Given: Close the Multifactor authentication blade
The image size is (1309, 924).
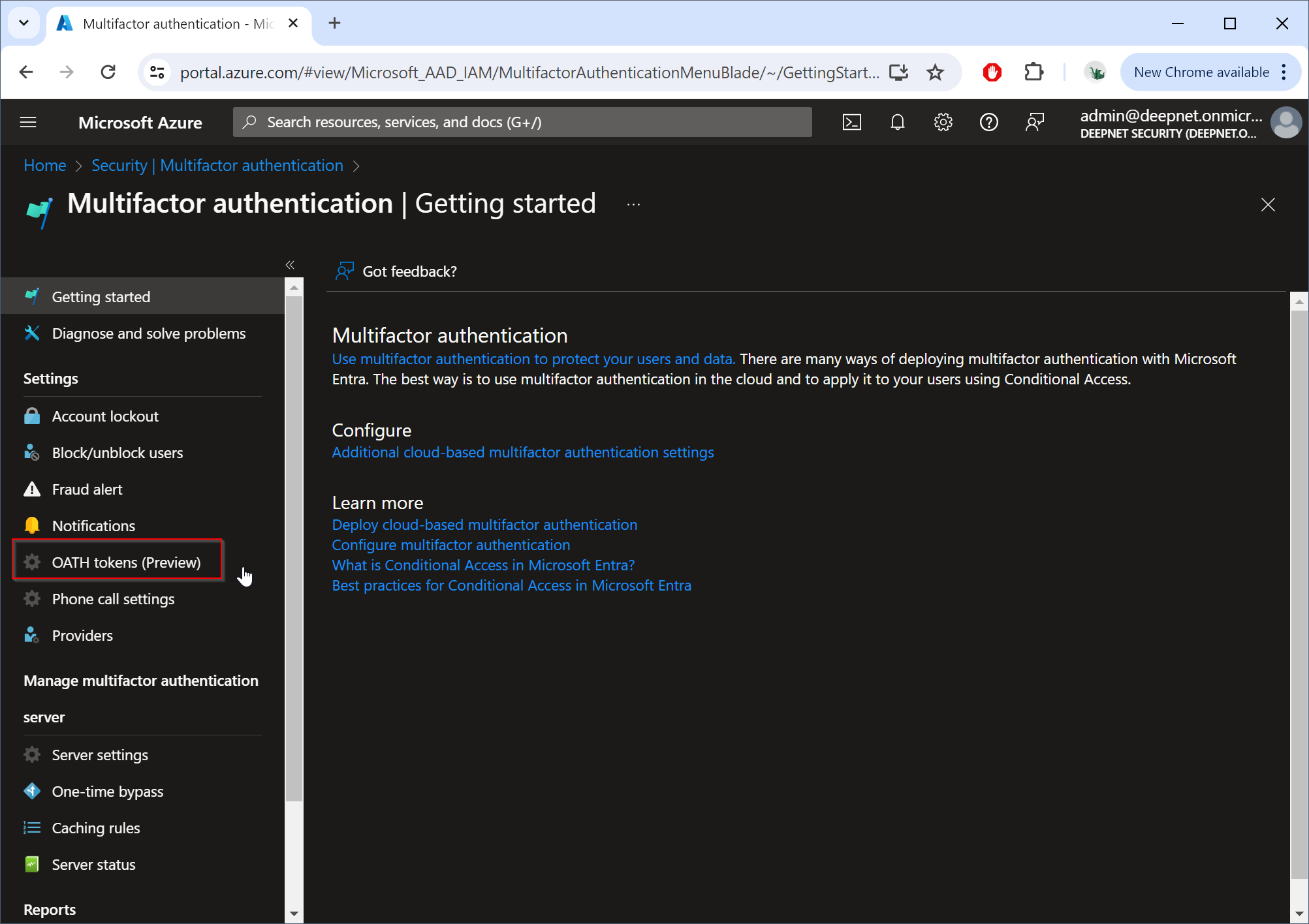Looking at the screenshot, I should click(1267, 205).
